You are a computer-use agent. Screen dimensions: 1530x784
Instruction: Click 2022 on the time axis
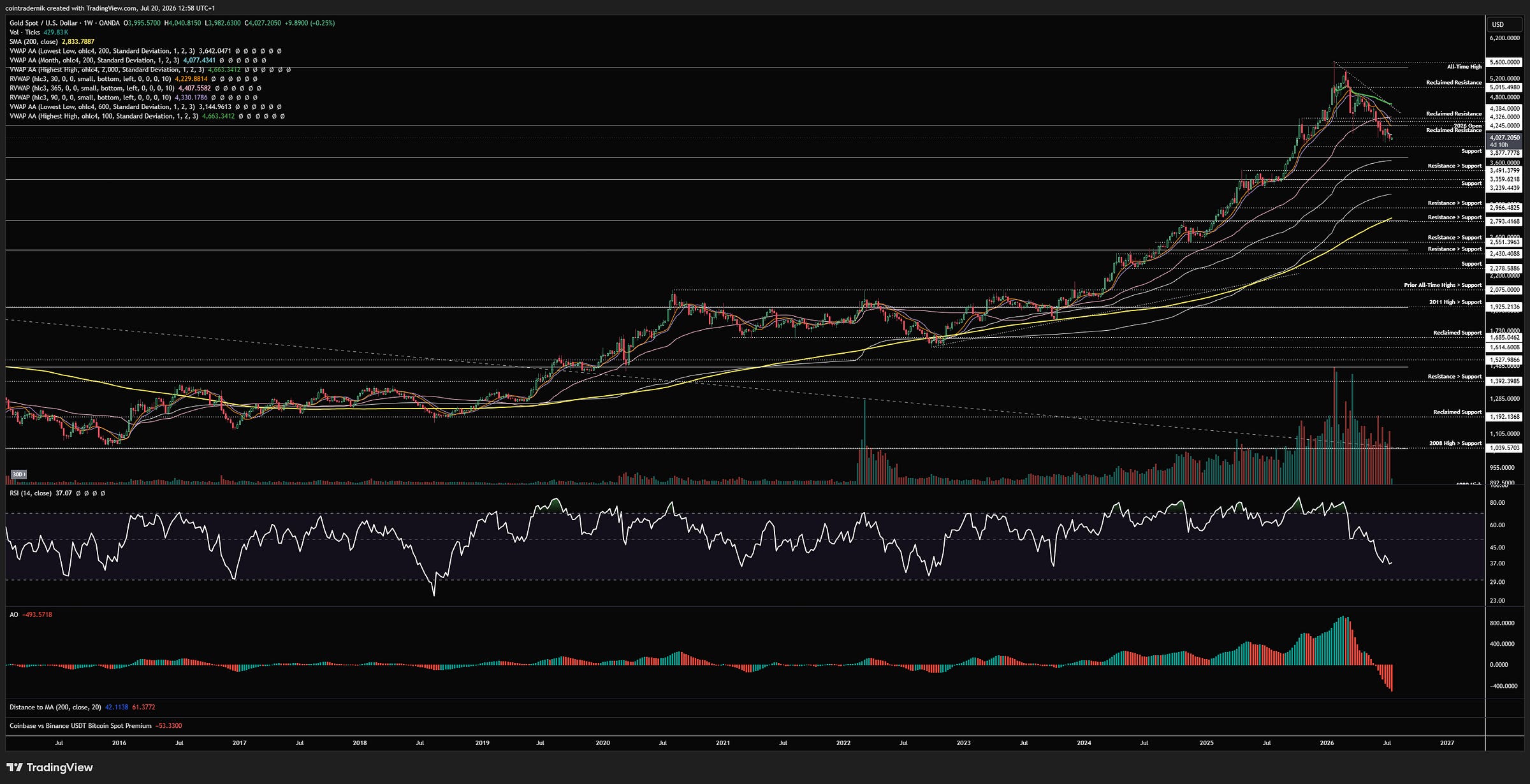843,743
